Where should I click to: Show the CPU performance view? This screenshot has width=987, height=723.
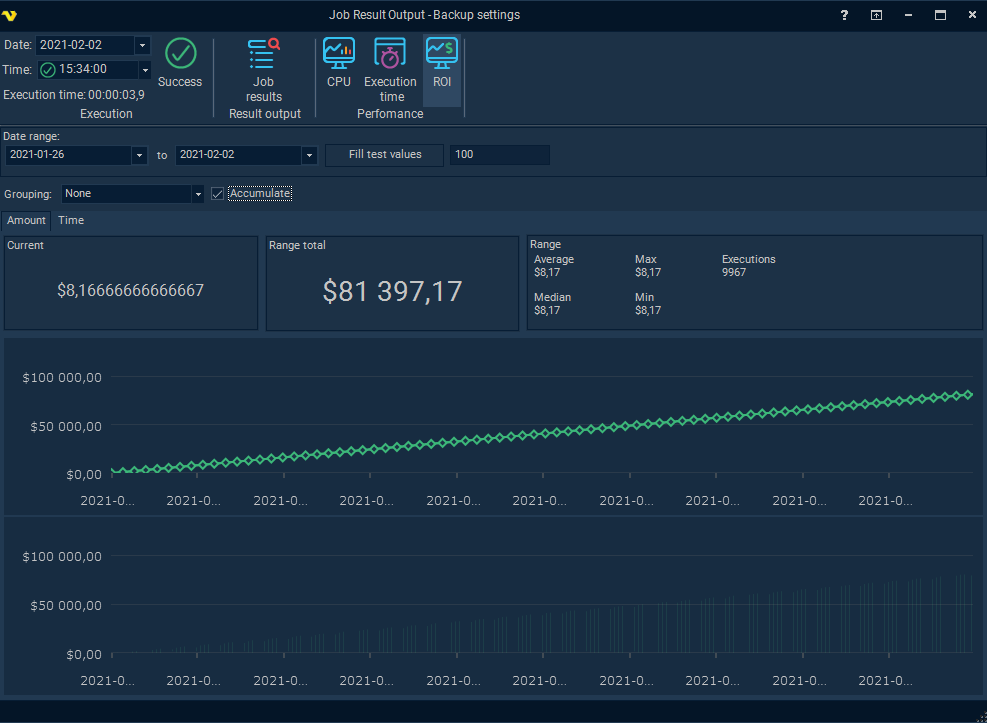tap(339, 54)
